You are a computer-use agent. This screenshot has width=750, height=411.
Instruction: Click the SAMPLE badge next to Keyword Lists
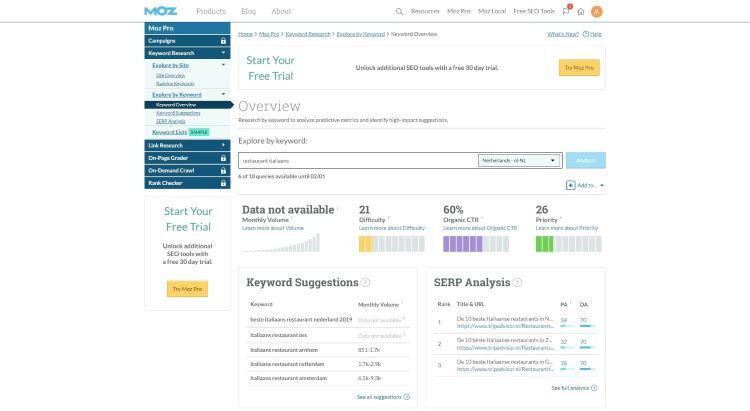(199, 132)
